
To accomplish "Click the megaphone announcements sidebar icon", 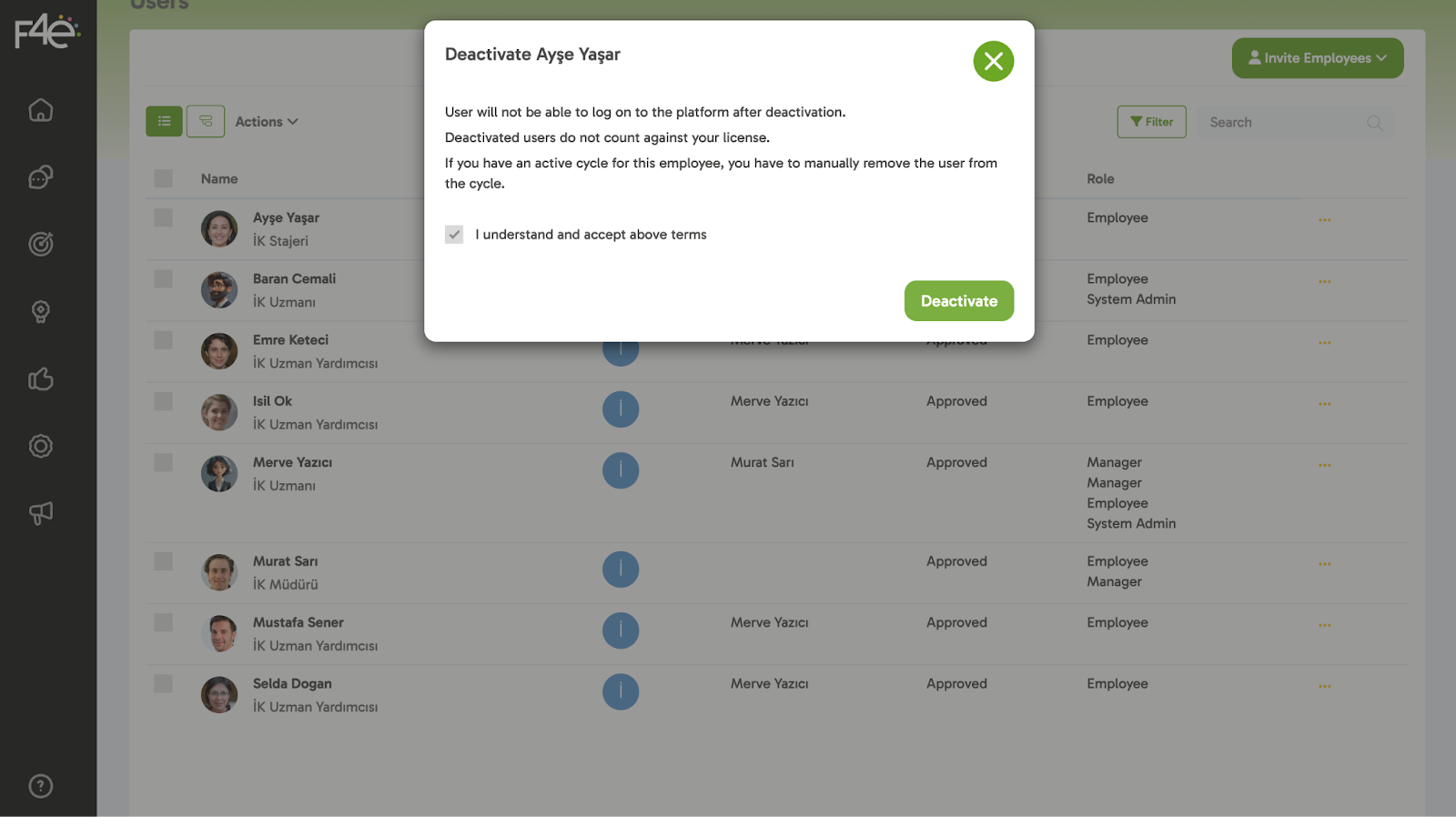I will pyautogui.click(x=41, y=513).
